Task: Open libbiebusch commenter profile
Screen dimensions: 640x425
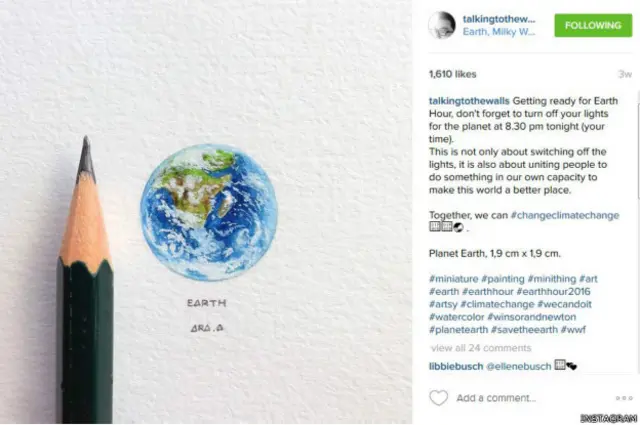Action: (456, 366)
